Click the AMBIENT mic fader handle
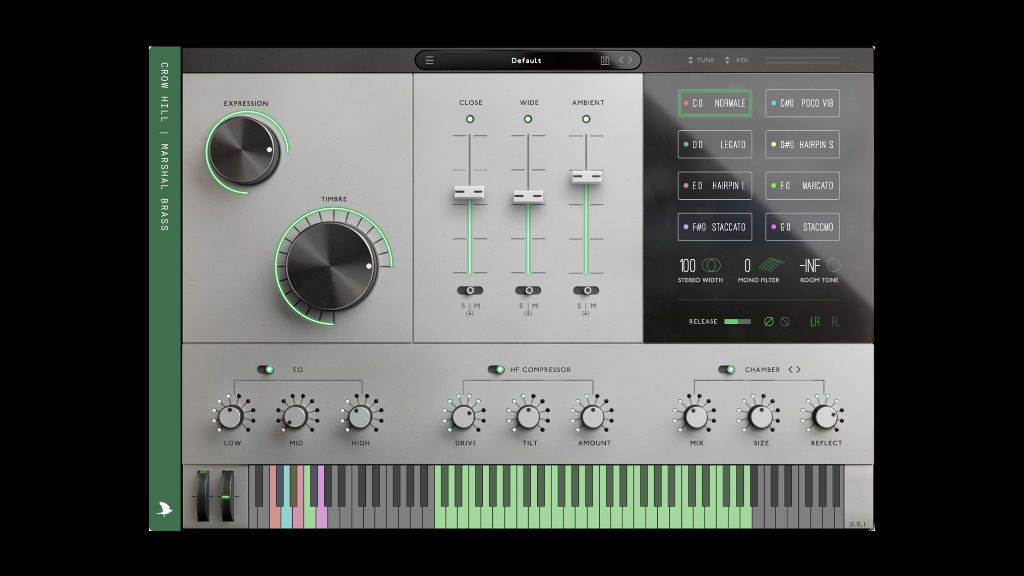 586,176
